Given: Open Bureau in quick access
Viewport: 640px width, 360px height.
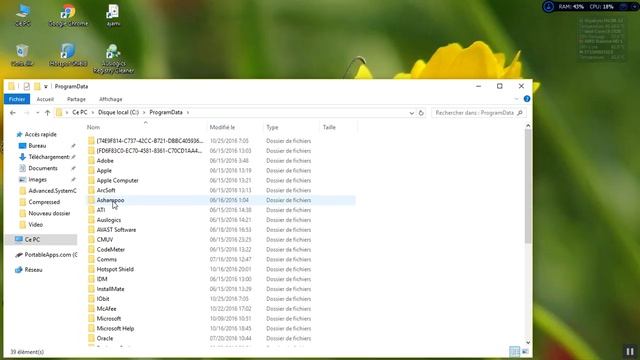Looking at the screenshot, I should (x=37, y=146).
